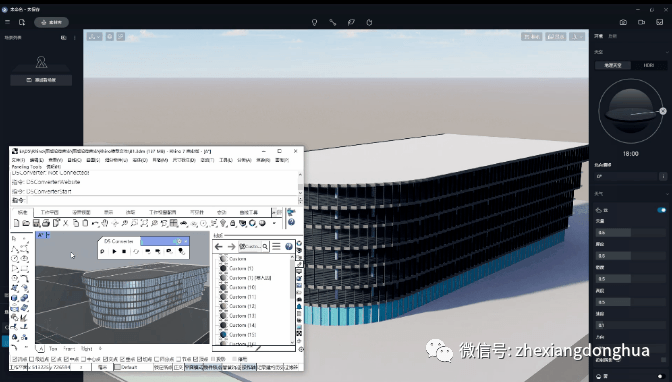
Task: Click the Pan hand icon in Rhino toolbar
Action: click(x=105, y=223)
